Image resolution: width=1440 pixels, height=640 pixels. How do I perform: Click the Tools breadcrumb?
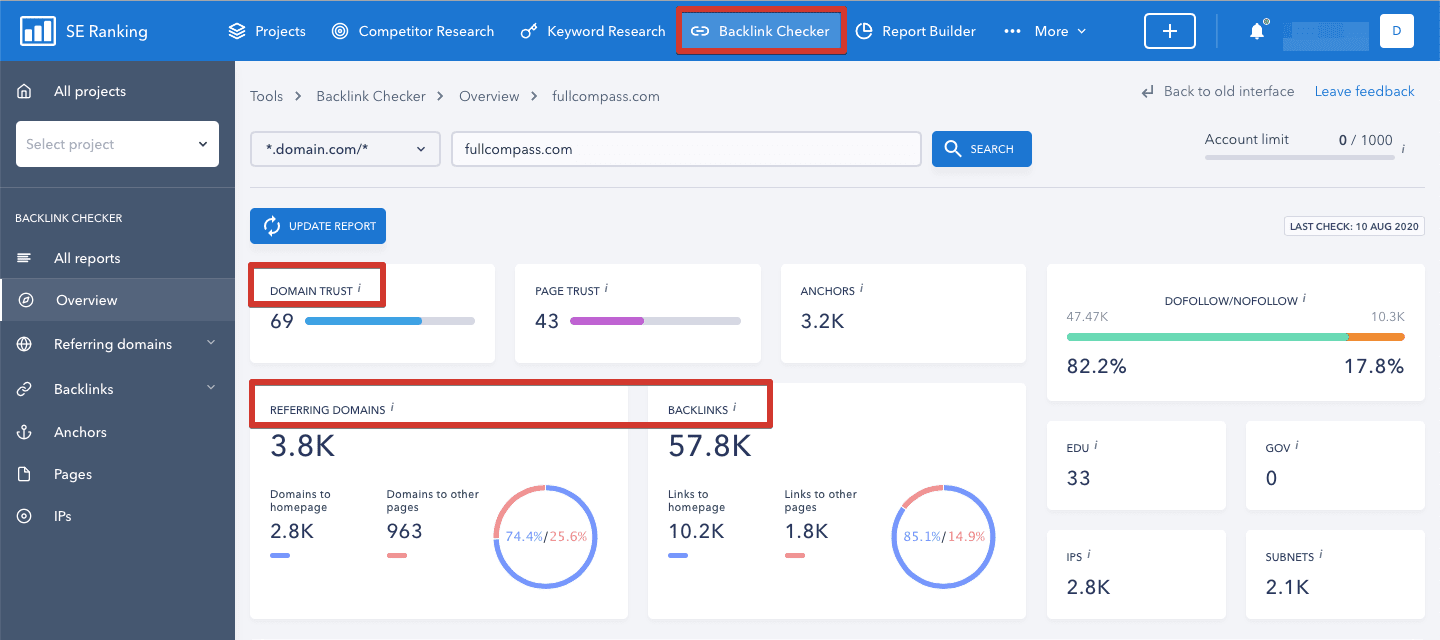[267, 96]
